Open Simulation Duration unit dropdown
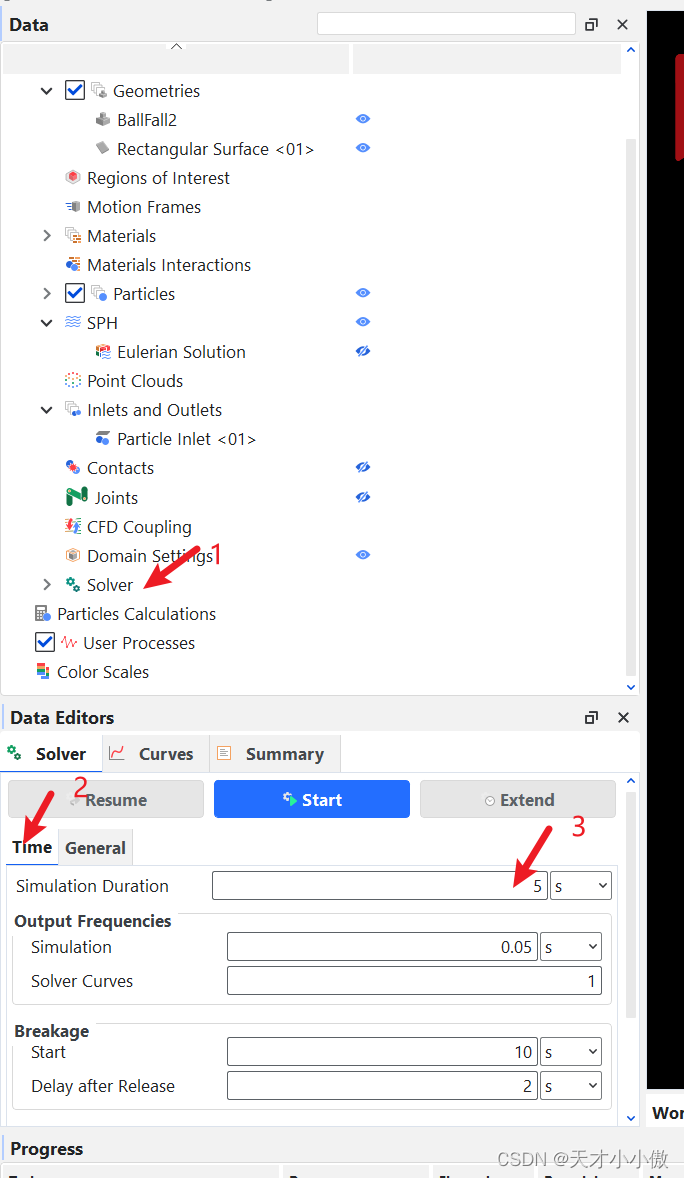The height and width of the screenshot is (1178, 684). pos(581,886)
